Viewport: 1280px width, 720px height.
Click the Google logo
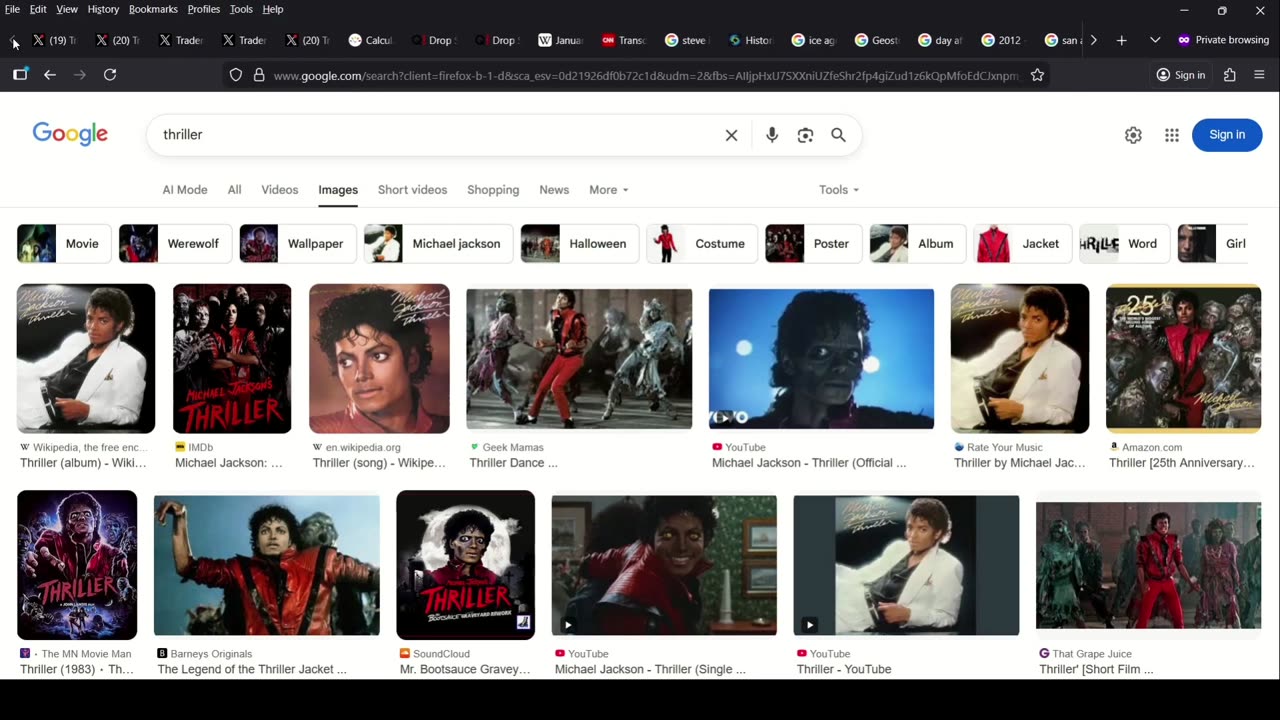click(70, 134)
